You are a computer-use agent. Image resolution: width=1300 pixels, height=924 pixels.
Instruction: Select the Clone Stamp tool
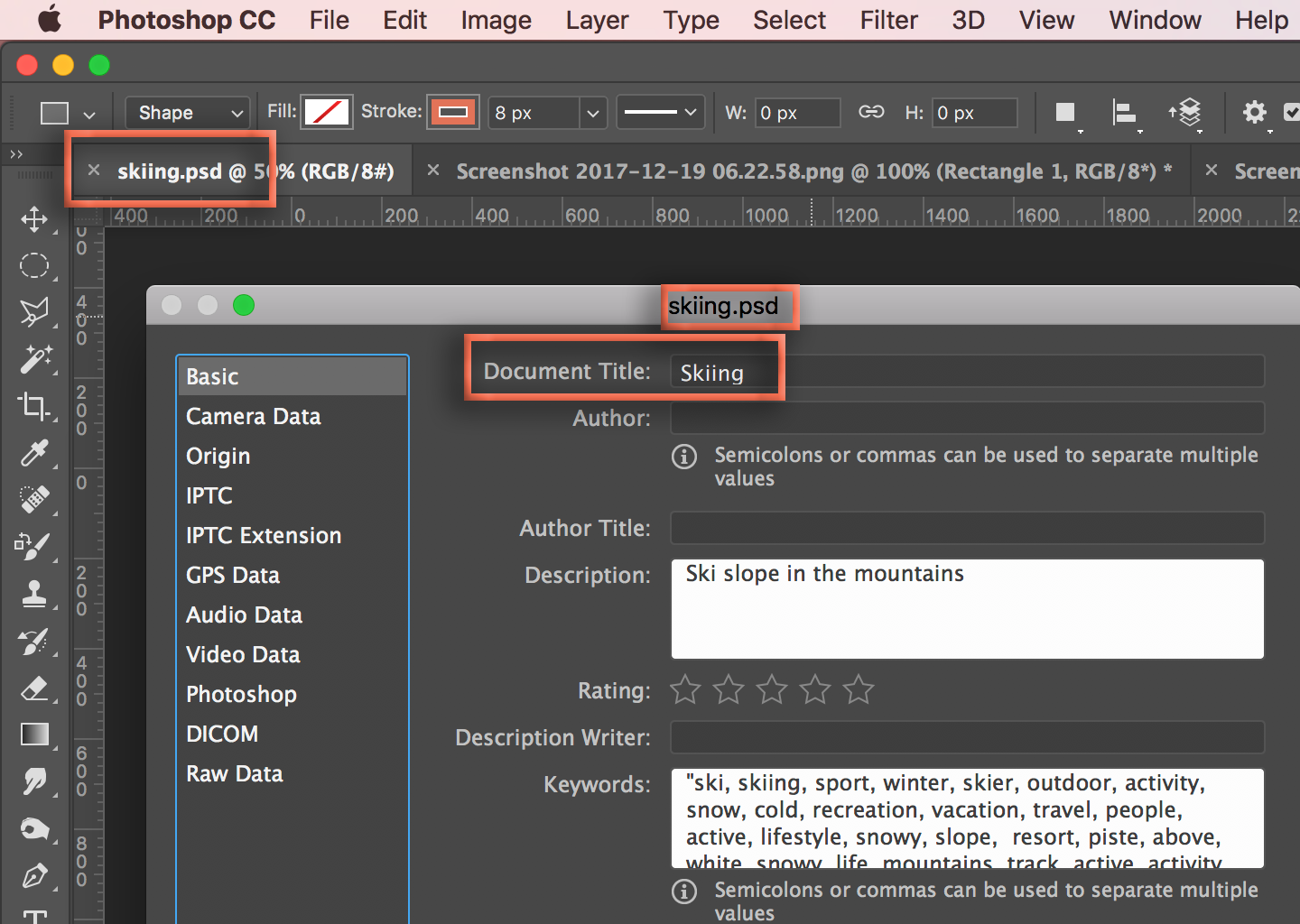(34, 594)
